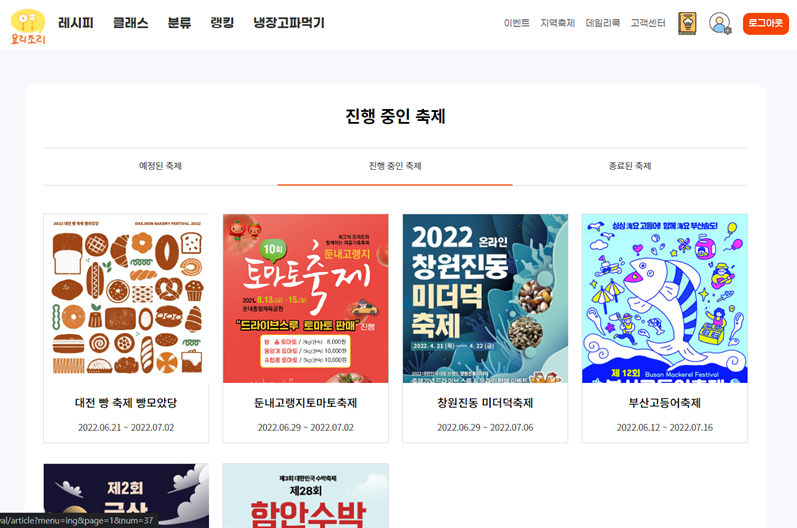Switch to the 예정된 축제 tab
This screenshot has width=797, height=528.
pyautogui.click(x=160, y=166)
